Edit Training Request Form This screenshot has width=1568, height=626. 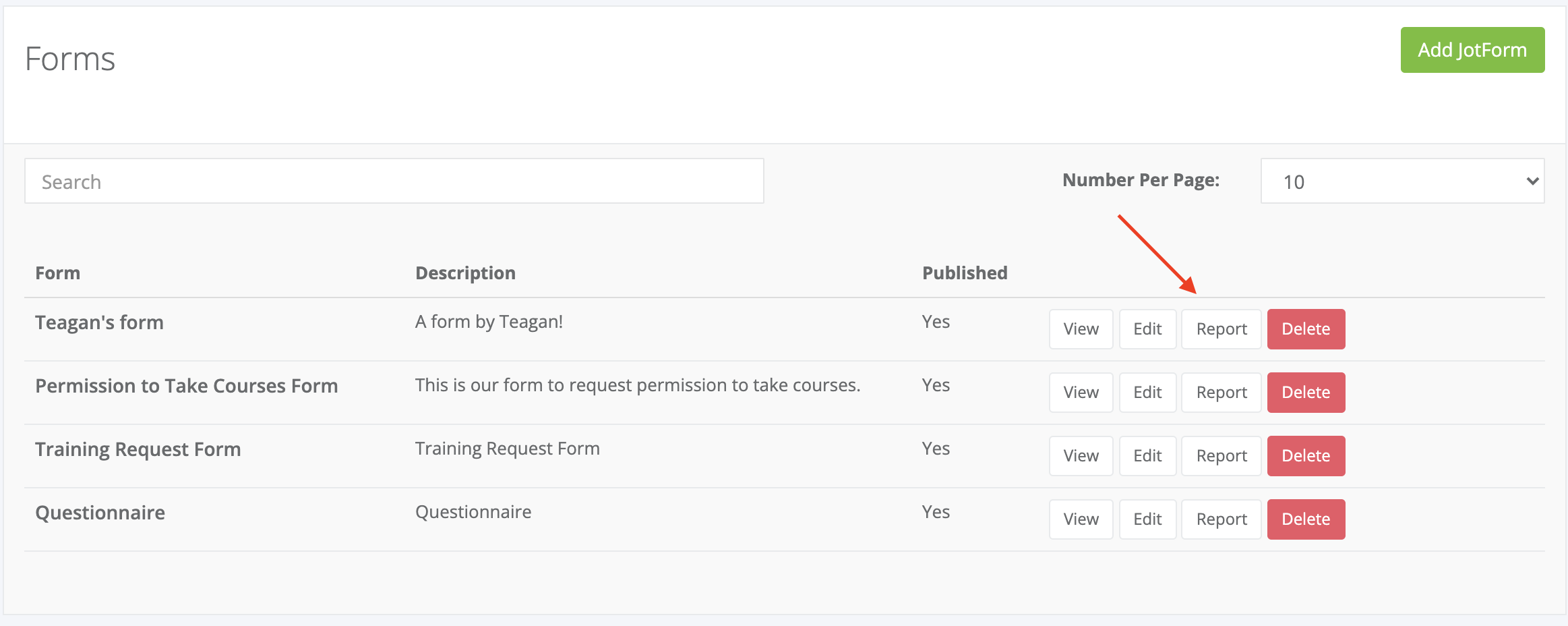coord(1147,456)
